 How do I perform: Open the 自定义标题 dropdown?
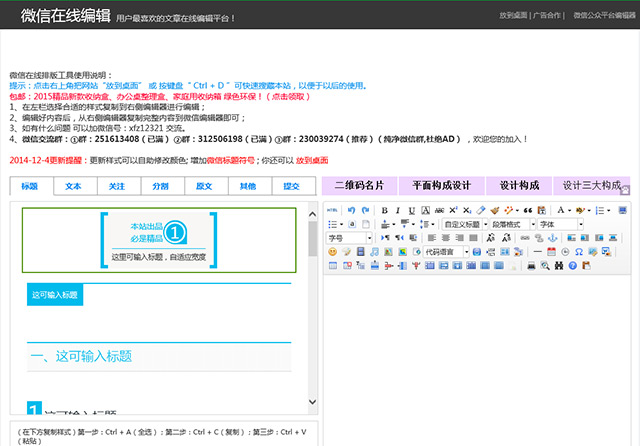(465, 224)
